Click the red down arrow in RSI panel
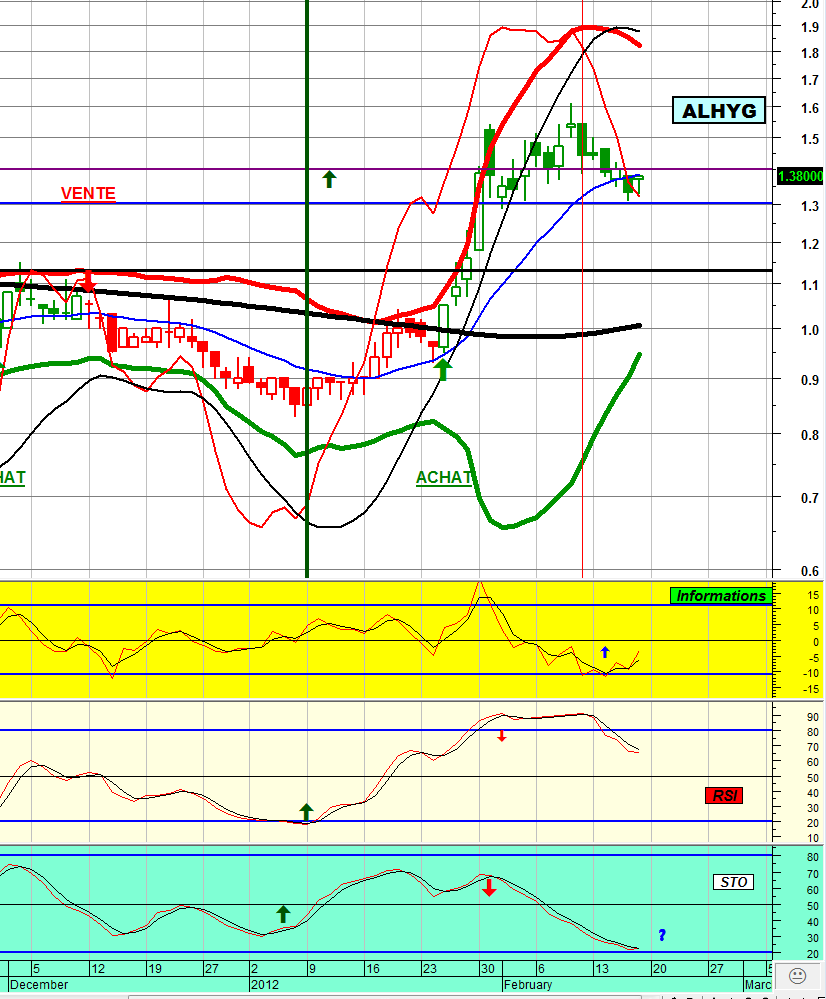The image size is (826, 999). point(502,736)
